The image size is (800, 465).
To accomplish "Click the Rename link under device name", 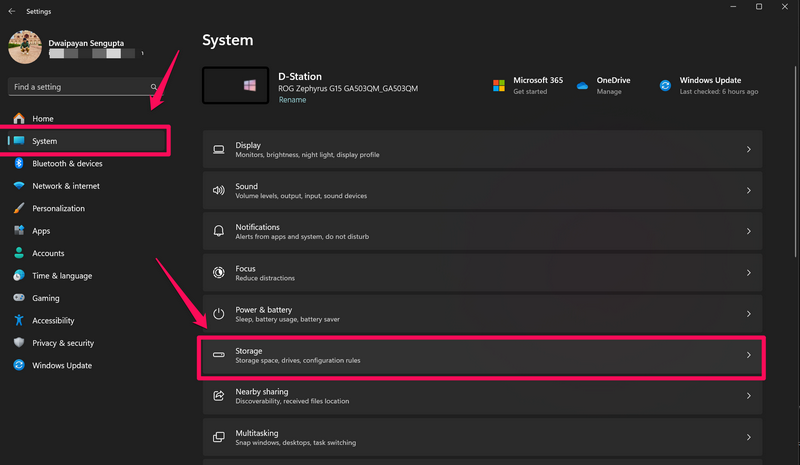I will 292,101.
